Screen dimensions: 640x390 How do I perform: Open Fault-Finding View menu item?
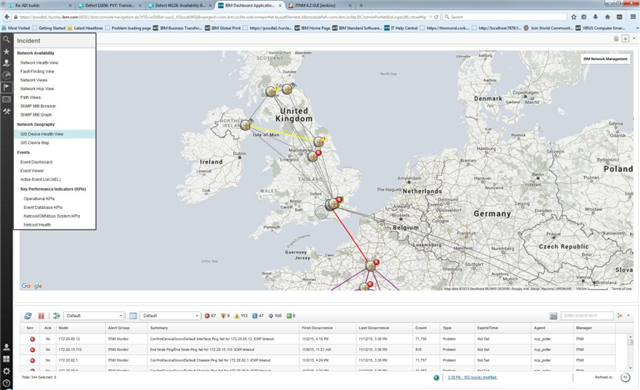tap(37, 71)
